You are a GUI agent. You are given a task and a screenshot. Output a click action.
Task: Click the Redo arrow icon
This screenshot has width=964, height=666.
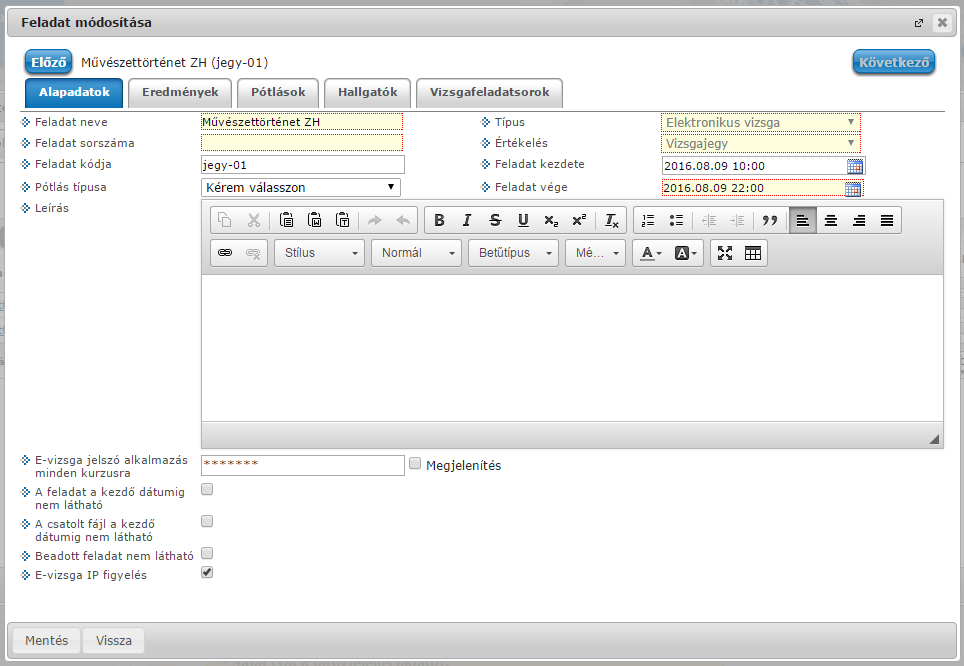(374, 220)
